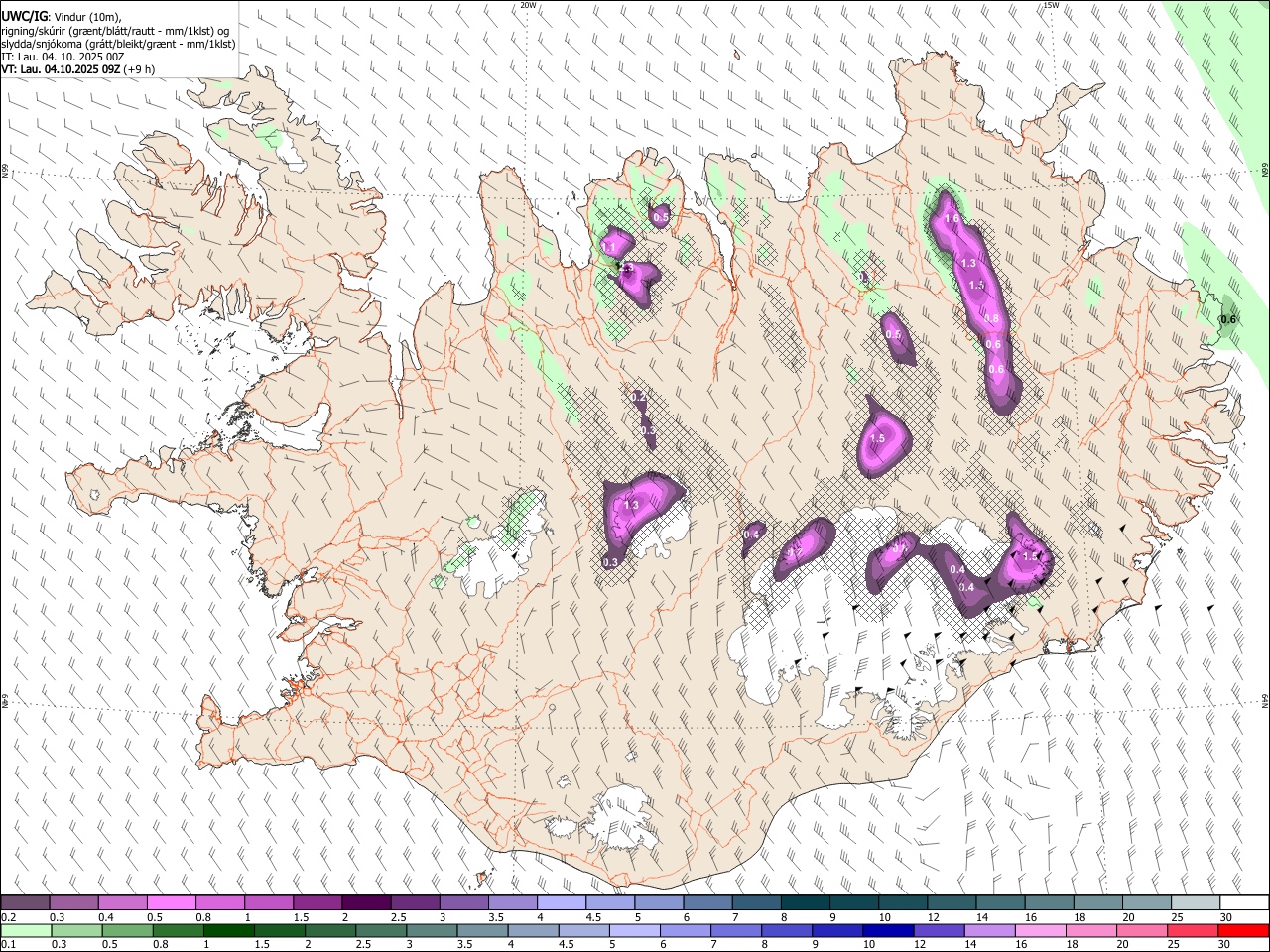This screenshot has width=1270, height=952.
Task: Click the '20W' longitude label
Action: tap(529, 5)
